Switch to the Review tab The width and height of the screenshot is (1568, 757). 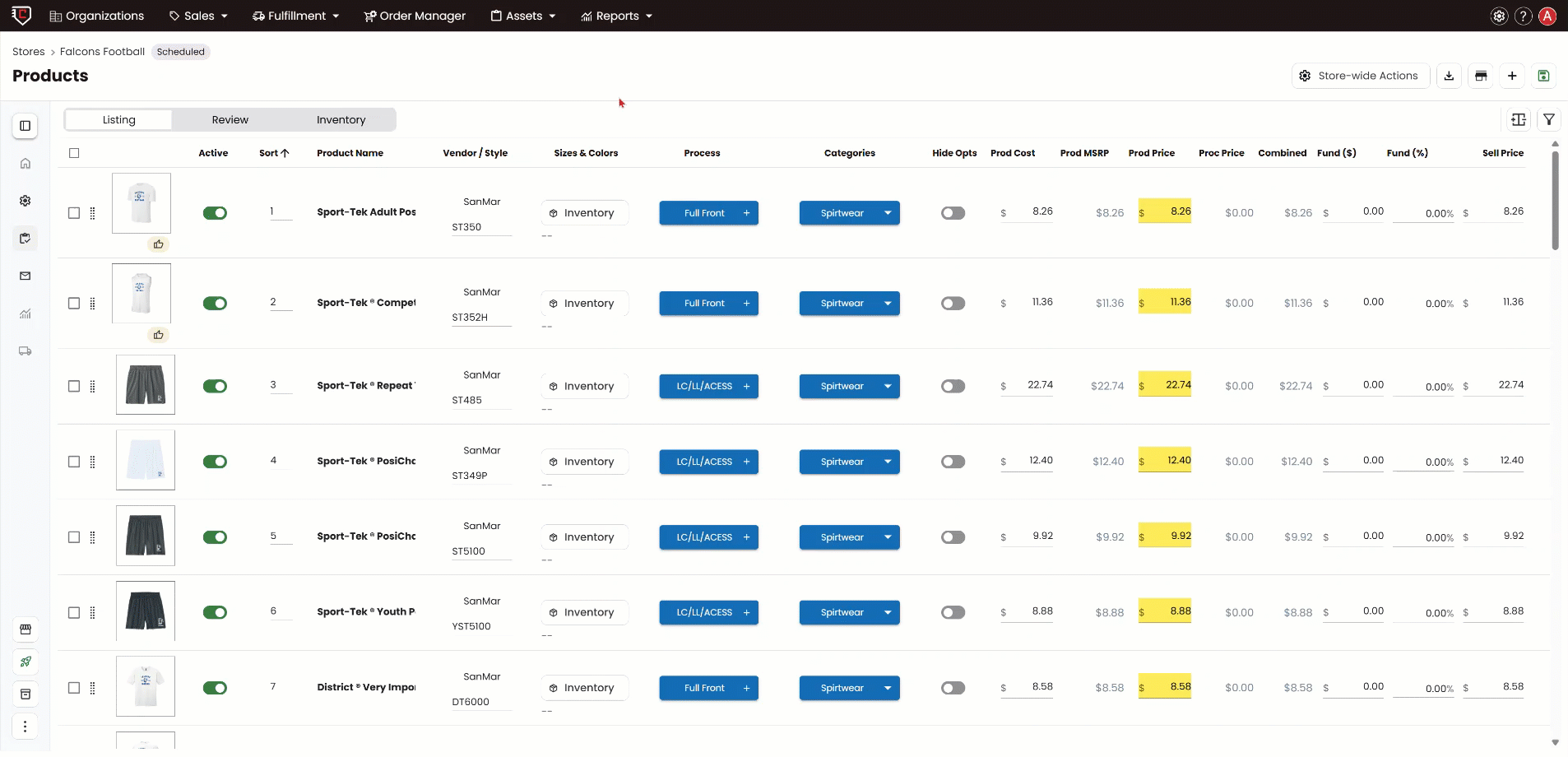click(230, 120)
